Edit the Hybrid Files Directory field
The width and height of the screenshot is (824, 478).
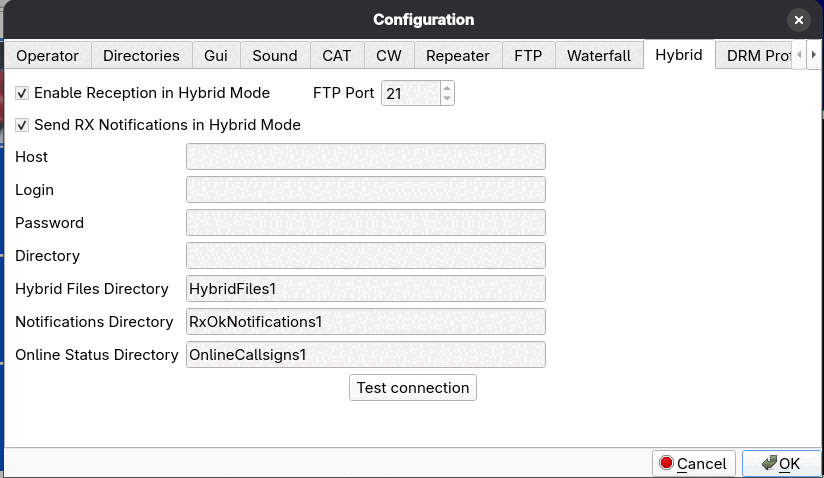click(x=366, y=289)
